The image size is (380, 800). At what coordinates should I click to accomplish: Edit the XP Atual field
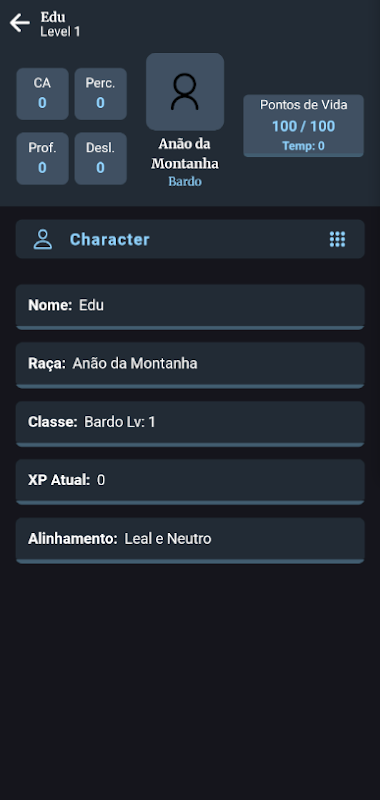click(190, 482)
